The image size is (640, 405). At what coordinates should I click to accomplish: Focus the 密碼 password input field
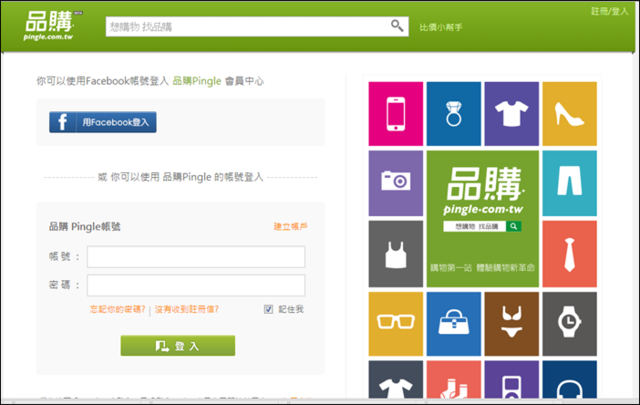coord(196,285)
